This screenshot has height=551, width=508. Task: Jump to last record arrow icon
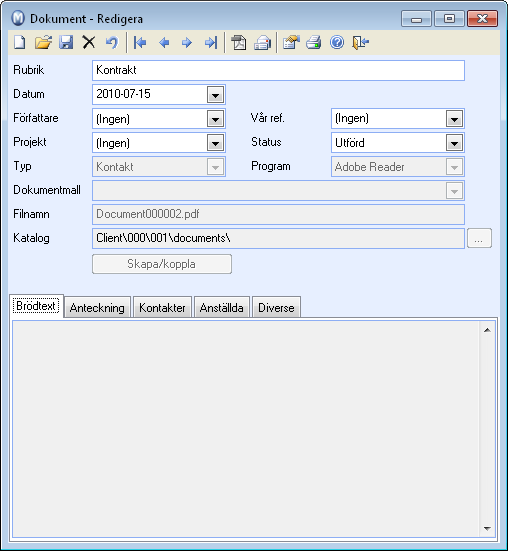(211, 43)
